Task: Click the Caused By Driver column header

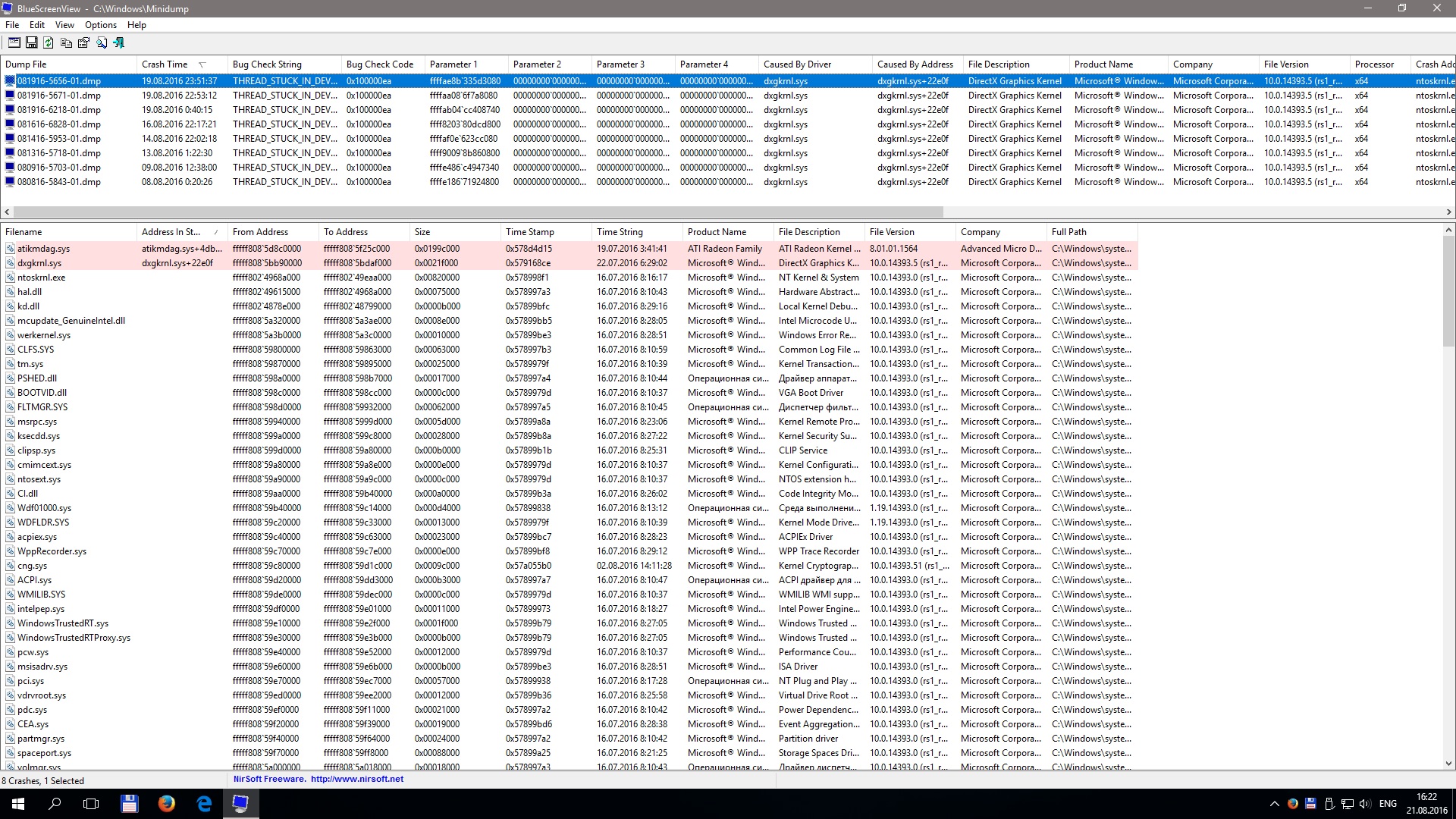Action: [797, 64]
